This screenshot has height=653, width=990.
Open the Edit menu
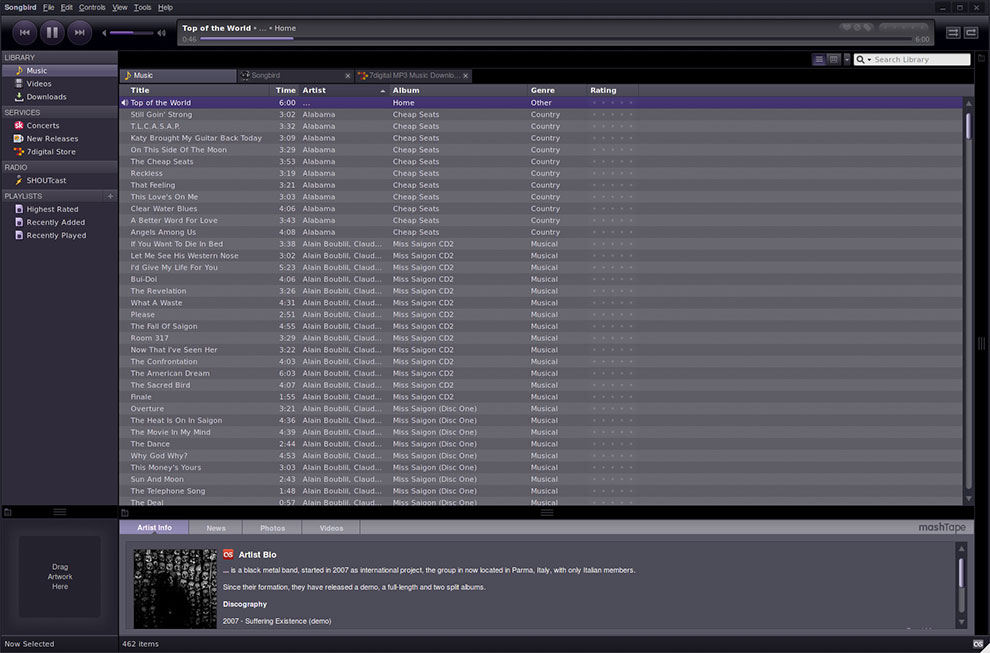click(x=66, y=8)
